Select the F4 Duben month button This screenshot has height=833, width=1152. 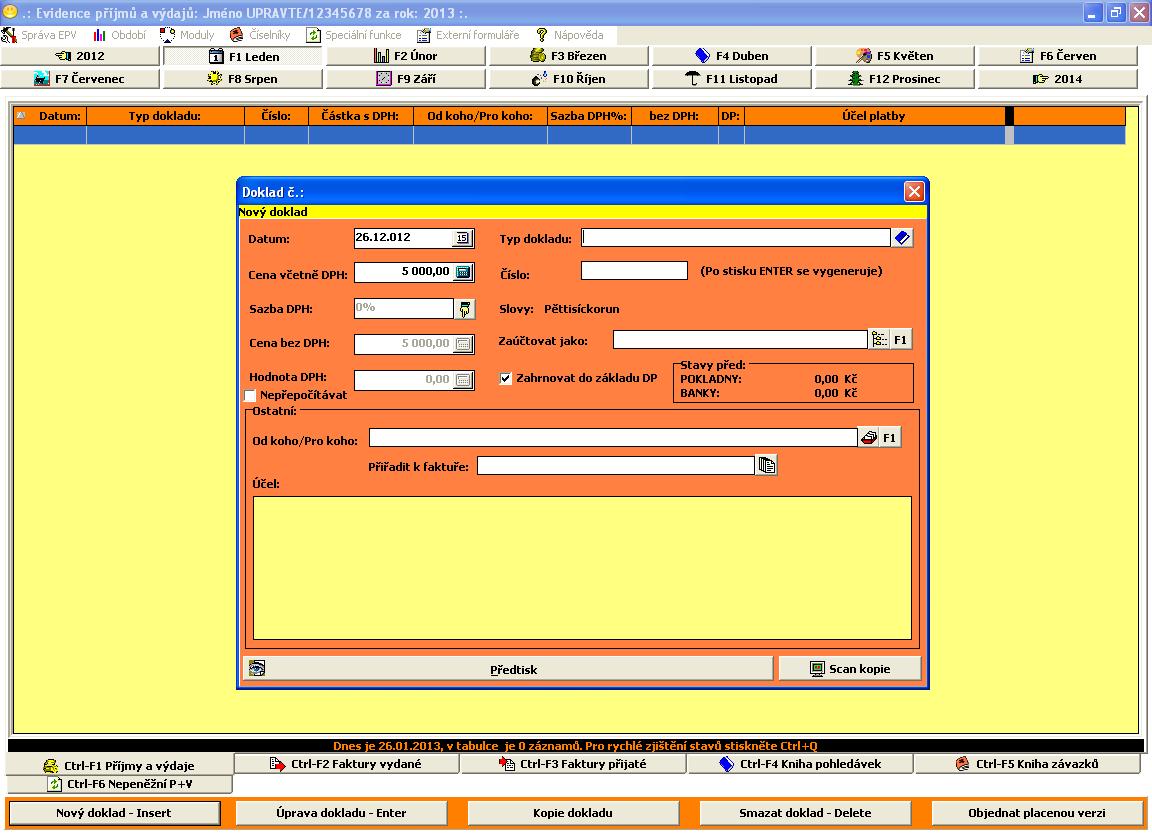(x=732, y=56)
